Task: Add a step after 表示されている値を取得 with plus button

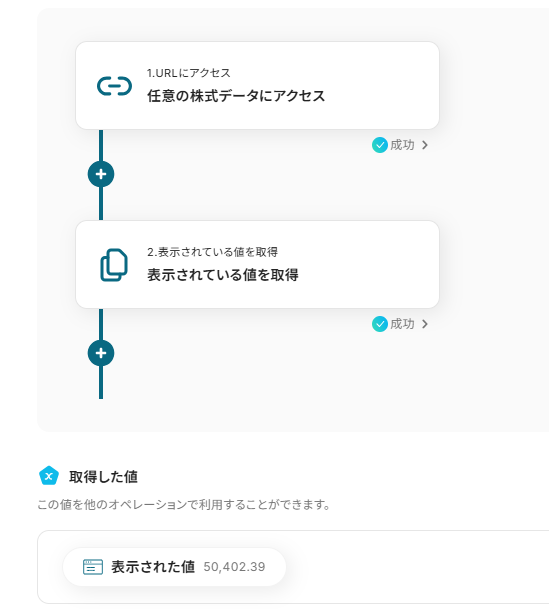Action: [x=101, y=353]
